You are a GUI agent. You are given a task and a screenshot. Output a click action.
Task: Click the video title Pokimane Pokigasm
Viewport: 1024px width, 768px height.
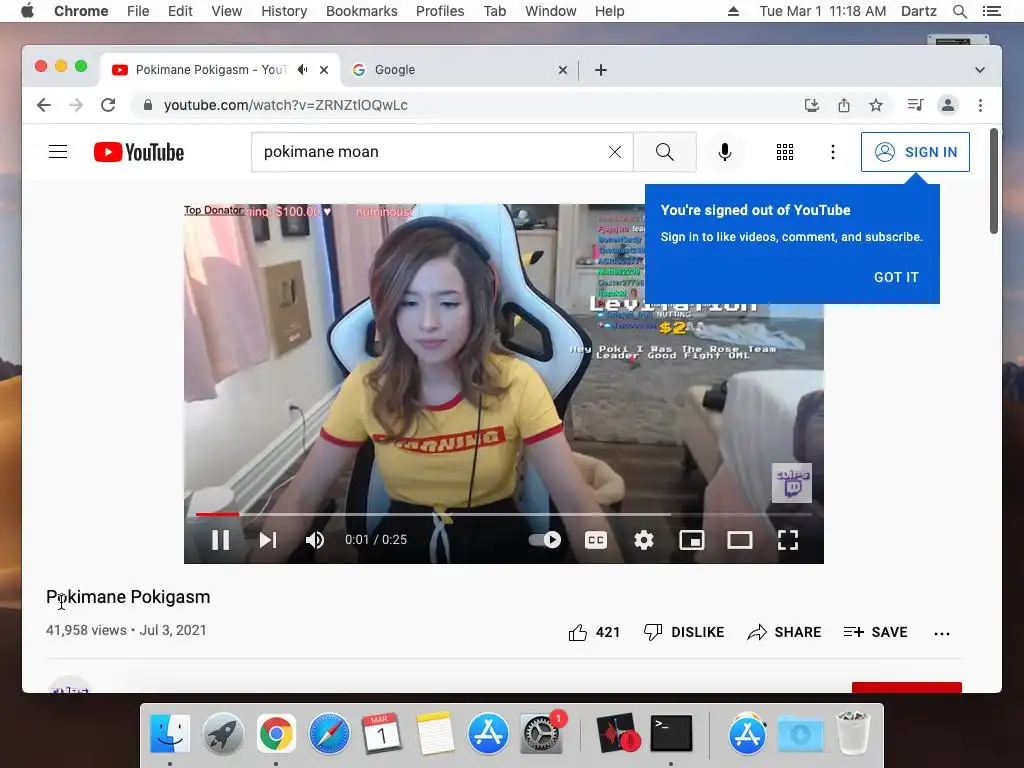click(128, 597)
